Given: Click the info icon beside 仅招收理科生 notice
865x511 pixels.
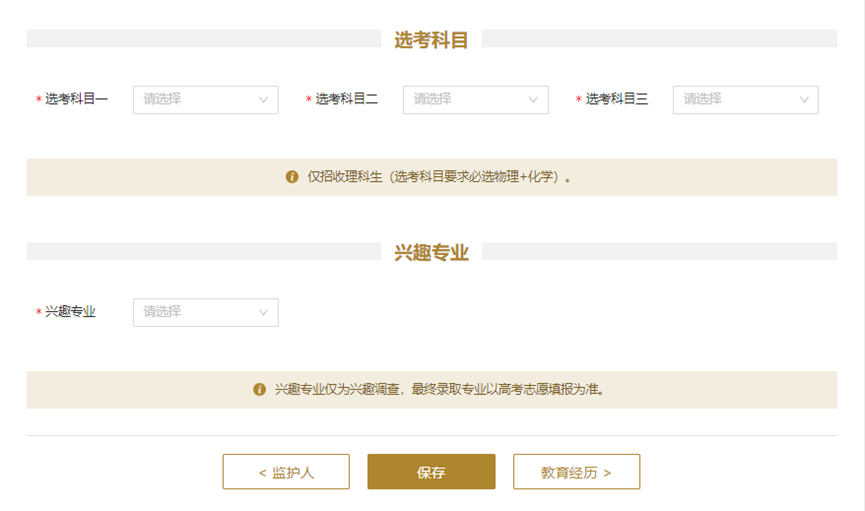Looking at the screenshot, I should point(292,177).
